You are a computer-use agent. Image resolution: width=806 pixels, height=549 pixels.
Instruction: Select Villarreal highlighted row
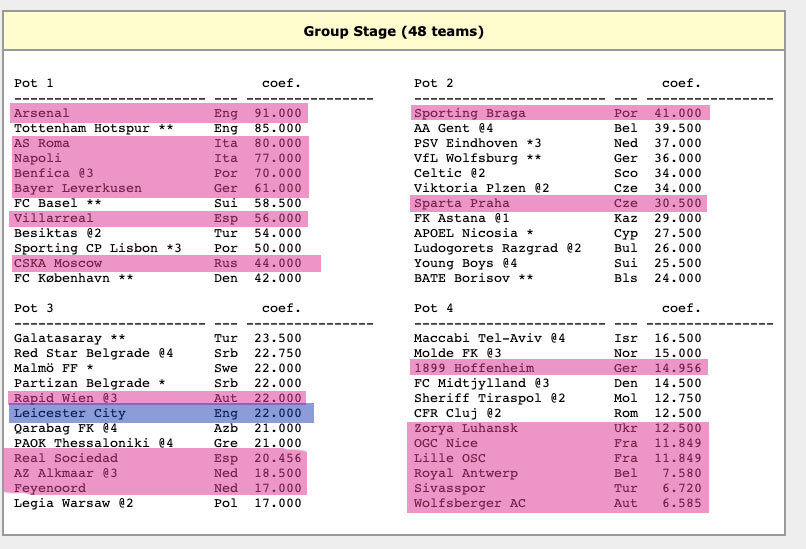pos(159,218)
